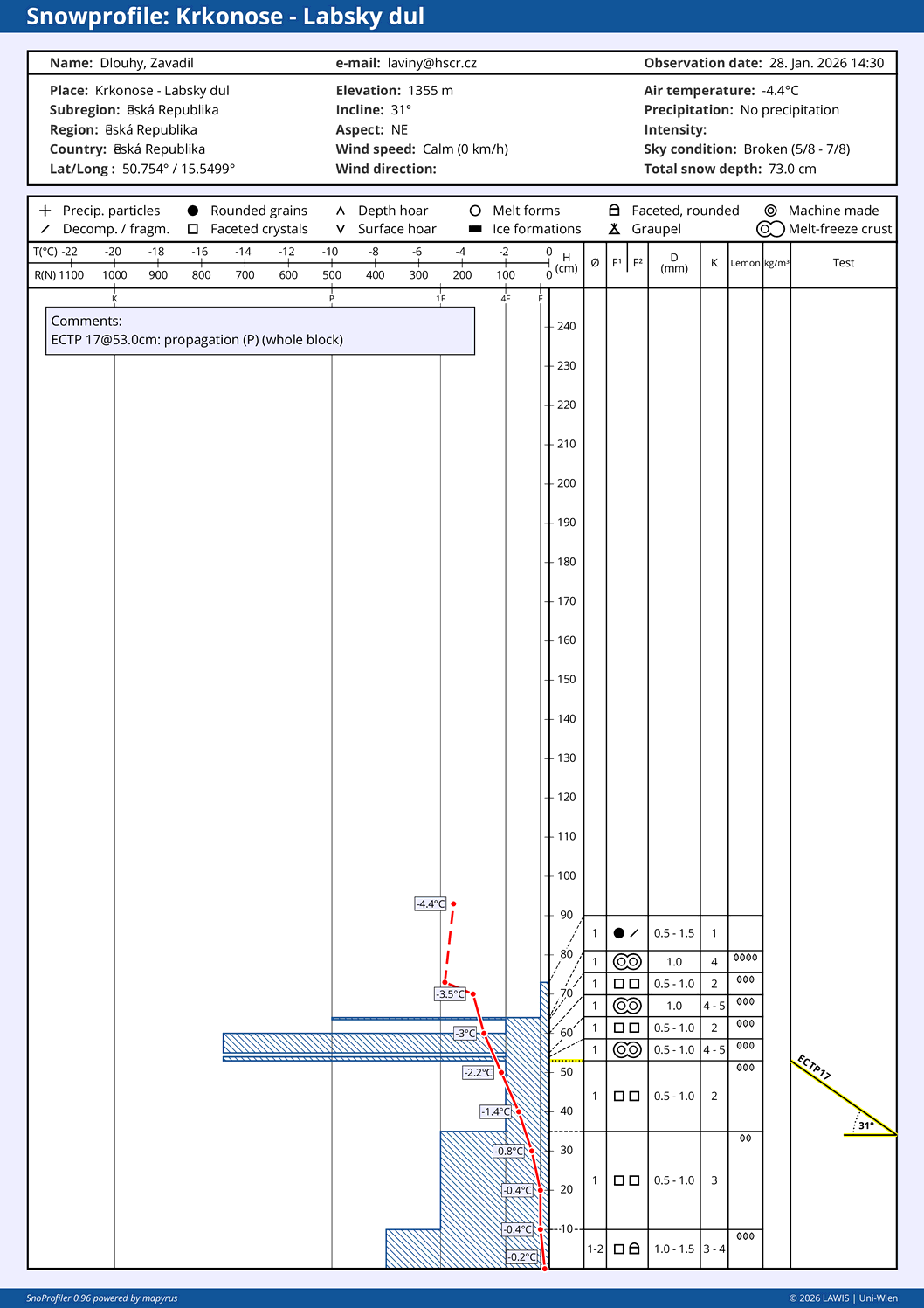Click the LAWIS | Uni-Wien copyright text
Image resolution: width=924 pixels, height=1308 pixels.
(843, 1298)
